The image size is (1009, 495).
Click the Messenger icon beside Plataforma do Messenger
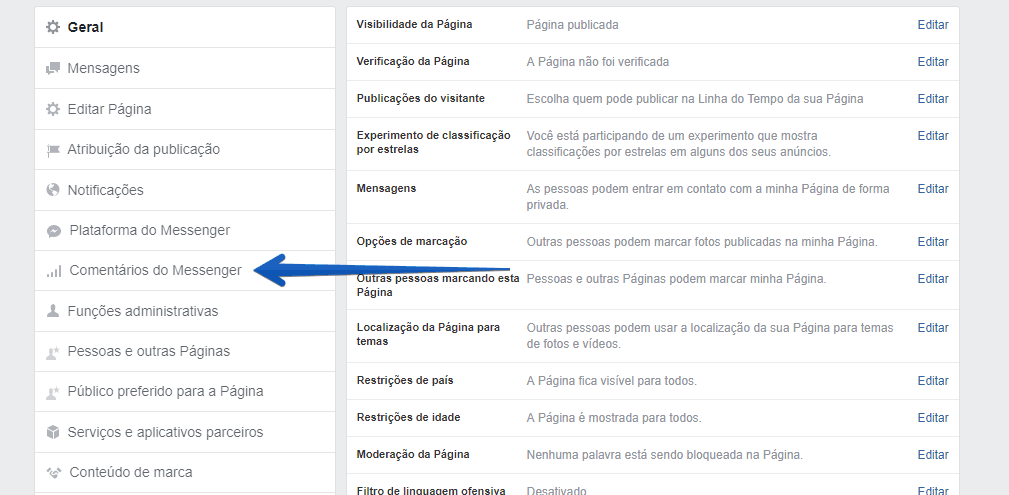tap(54, 231)
